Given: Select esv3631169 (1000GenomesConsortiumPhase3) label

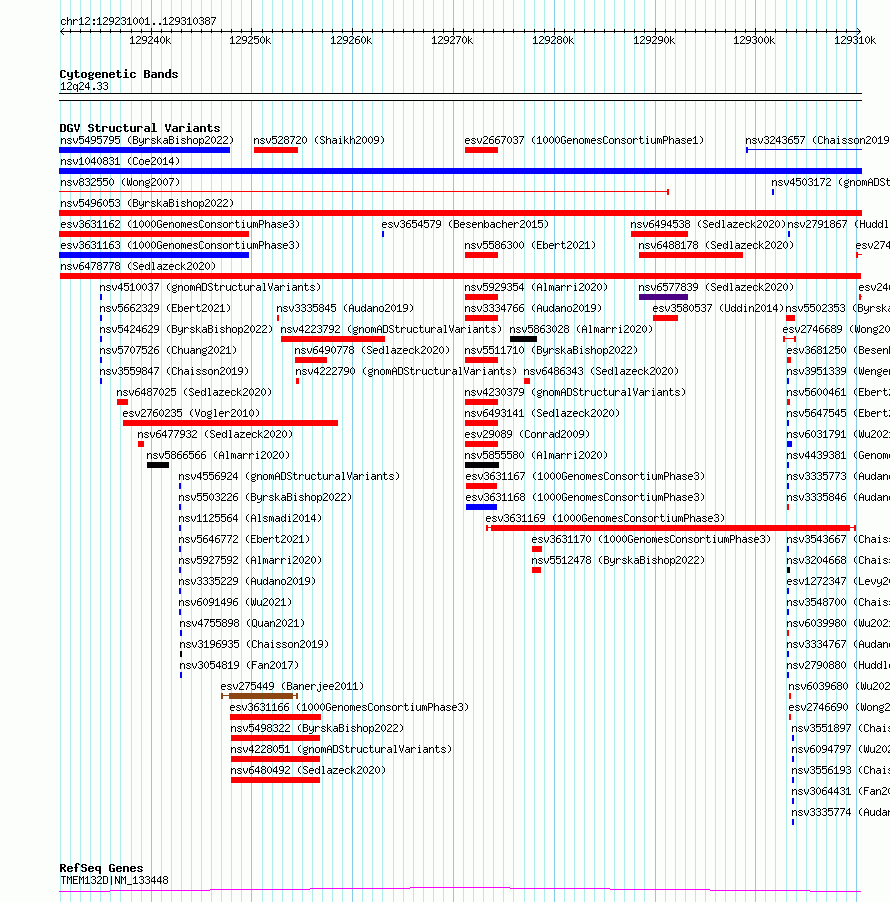Looking at the screenshot, I should (605, 518).
